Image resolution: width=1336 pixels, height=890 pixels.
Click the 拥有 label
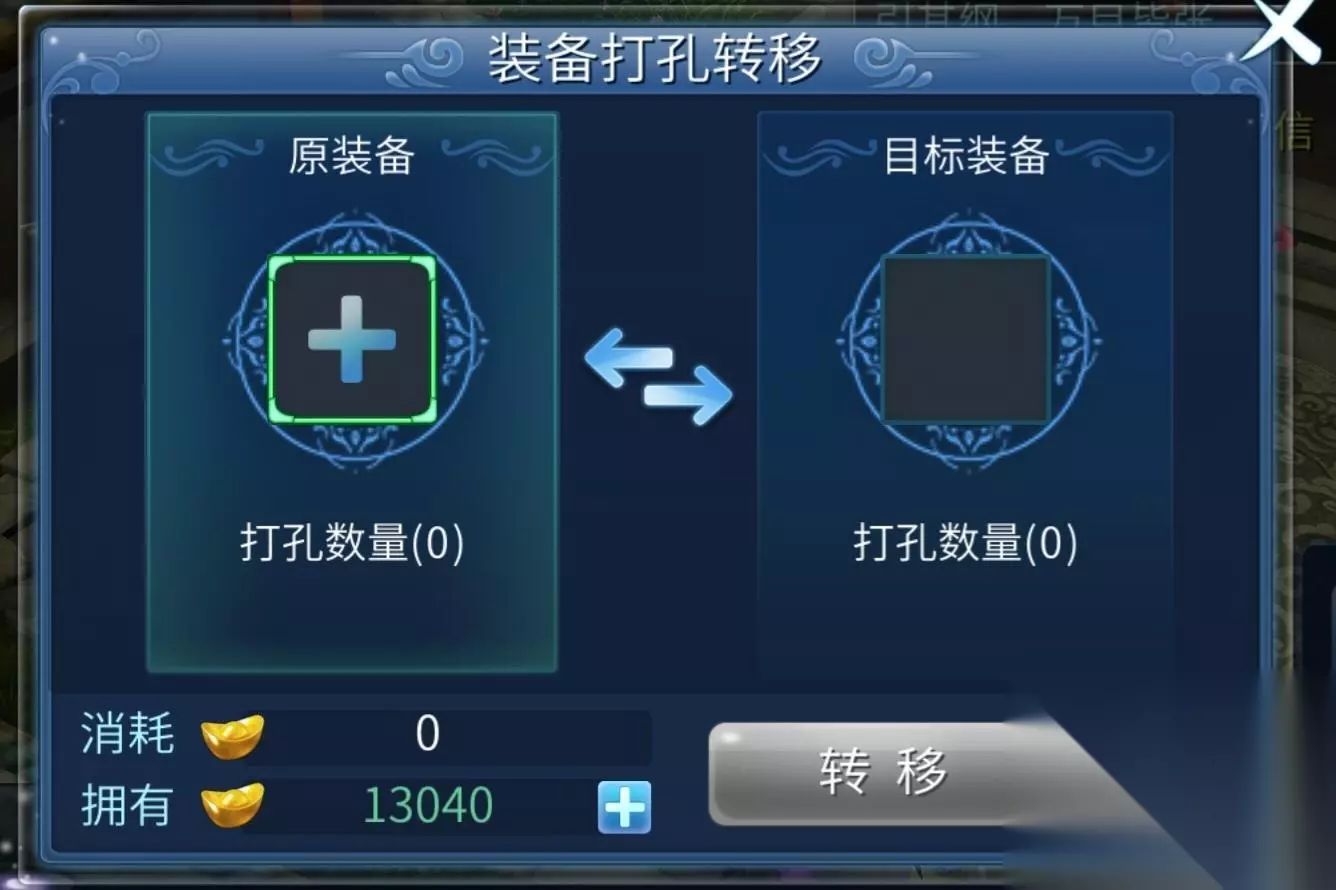[x=127, y=805]
